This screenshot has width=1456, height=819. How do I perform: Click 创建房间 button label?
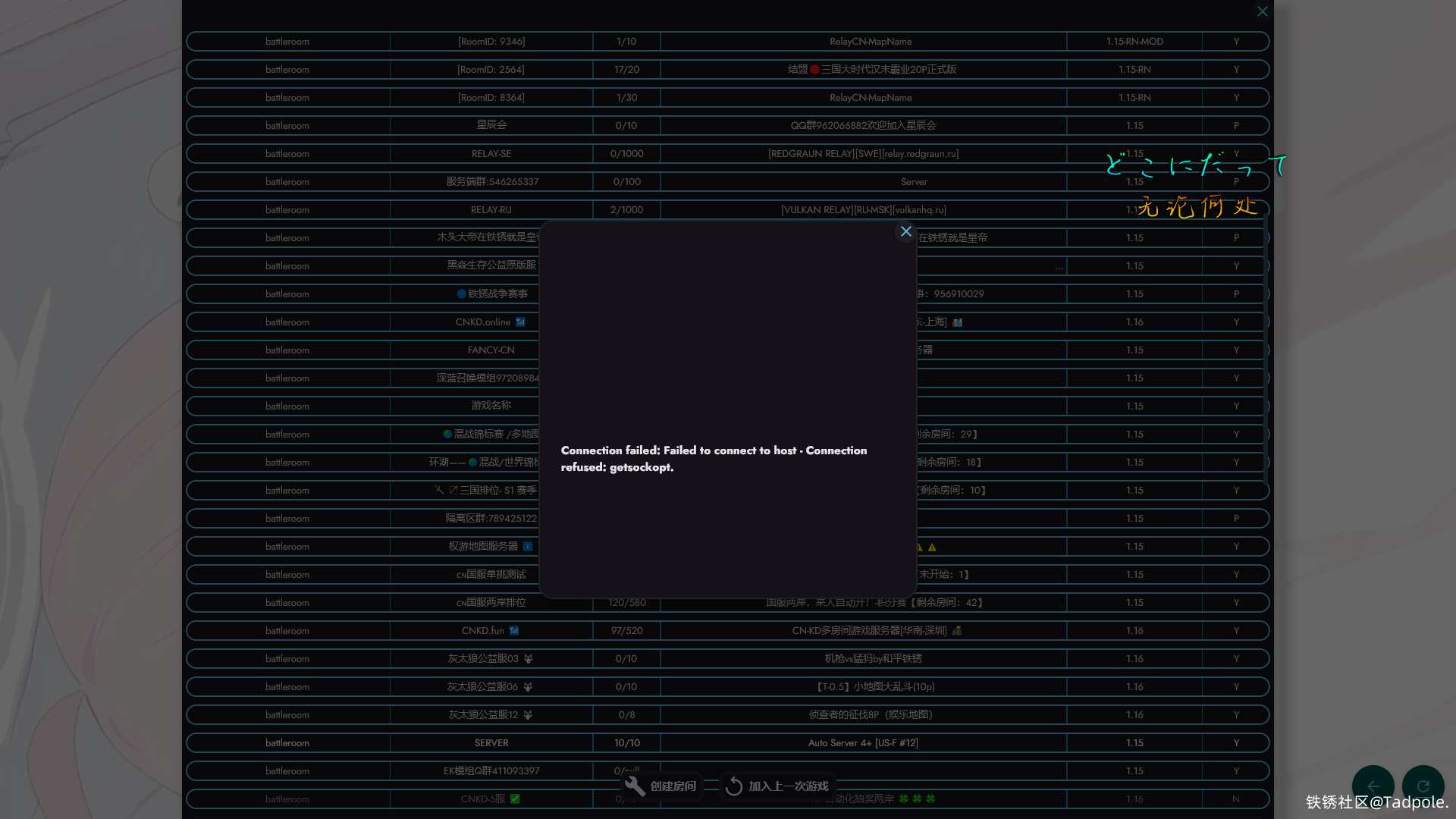673,786
